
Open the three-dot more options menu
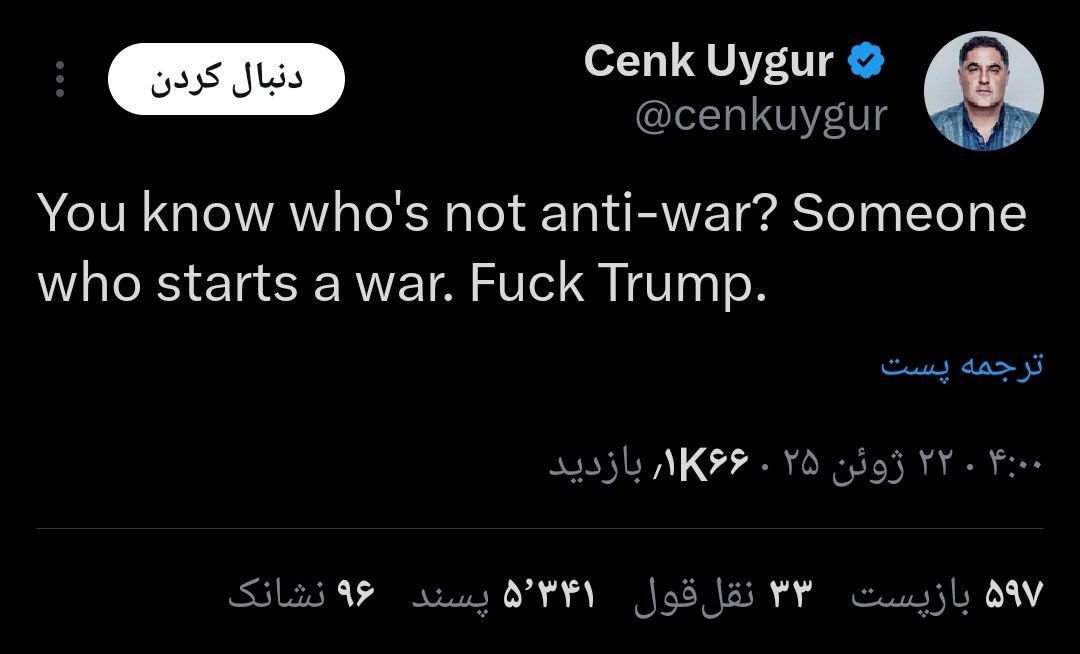(60, 79)
